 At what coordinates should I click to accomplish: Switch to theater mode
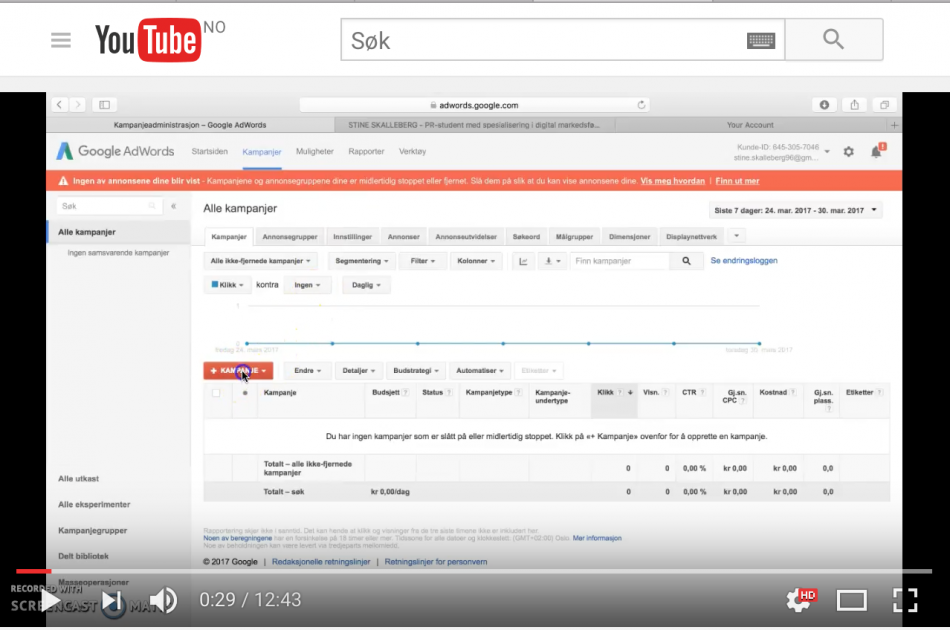pos(851,600)
